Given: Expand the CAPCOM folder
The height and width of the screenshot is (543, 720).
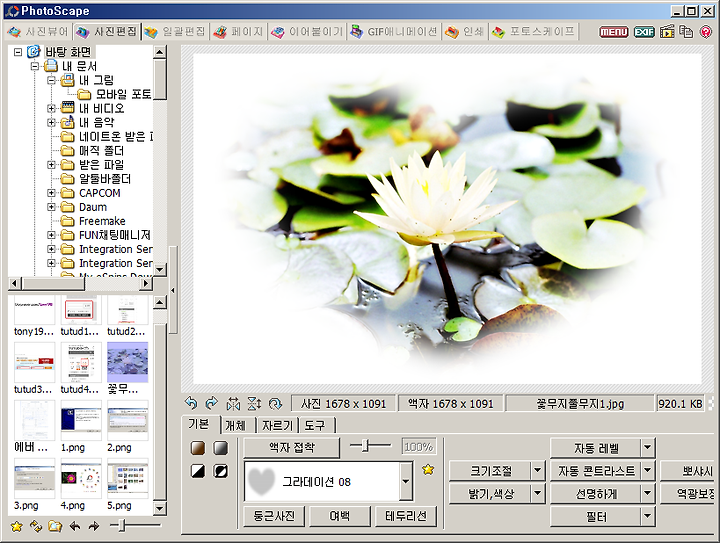Looking at the screenshot, I should click(51, 193).
